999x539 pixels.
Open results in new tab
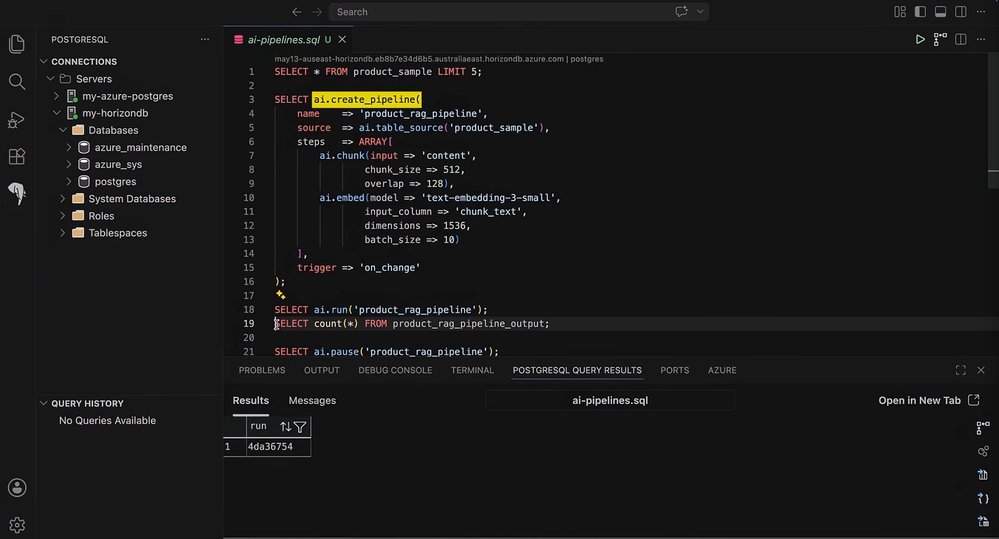coord(929,401)
